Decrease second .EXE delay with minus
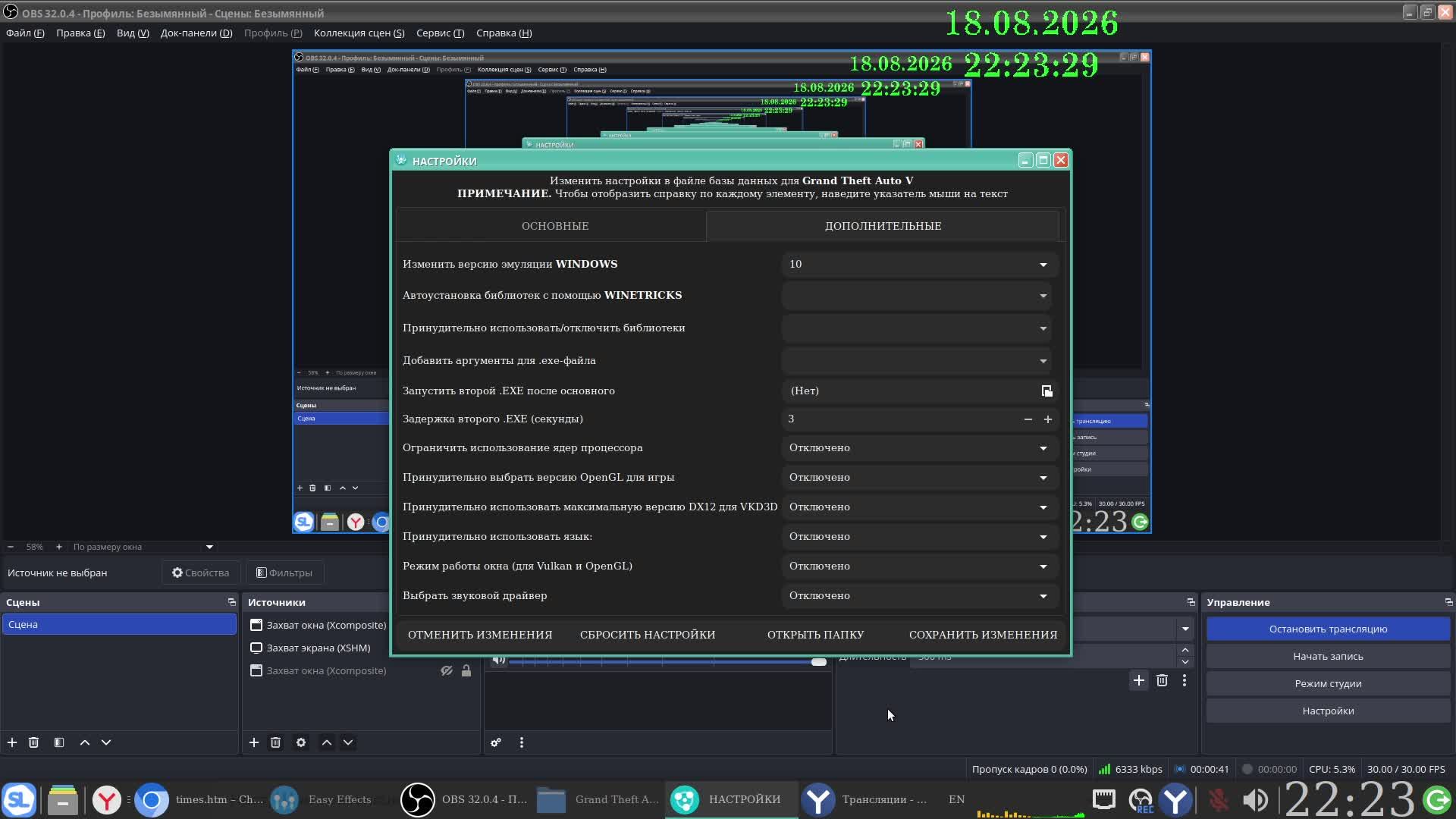1456x819 pixels. (1028, 419)
